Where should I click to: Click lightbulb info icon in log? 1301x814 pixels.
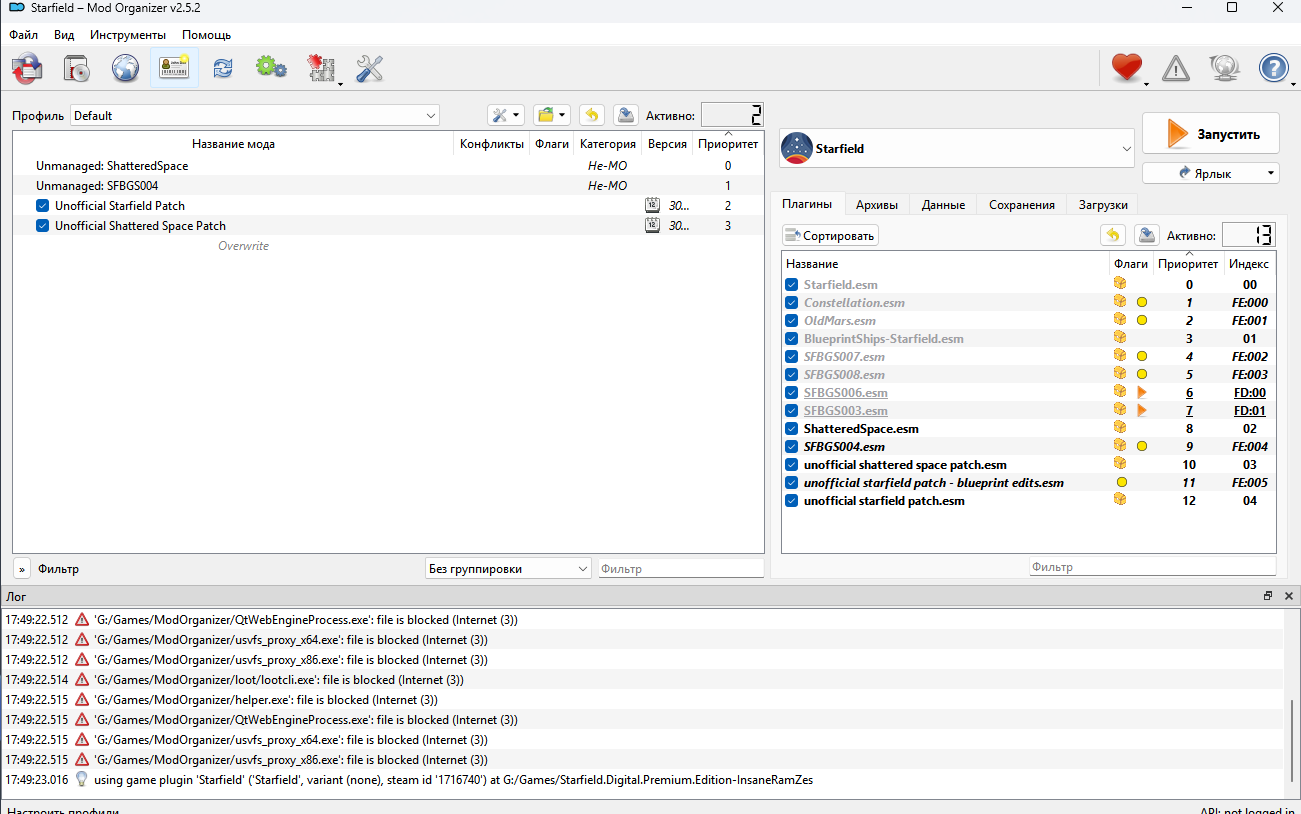tap(82, 780)
